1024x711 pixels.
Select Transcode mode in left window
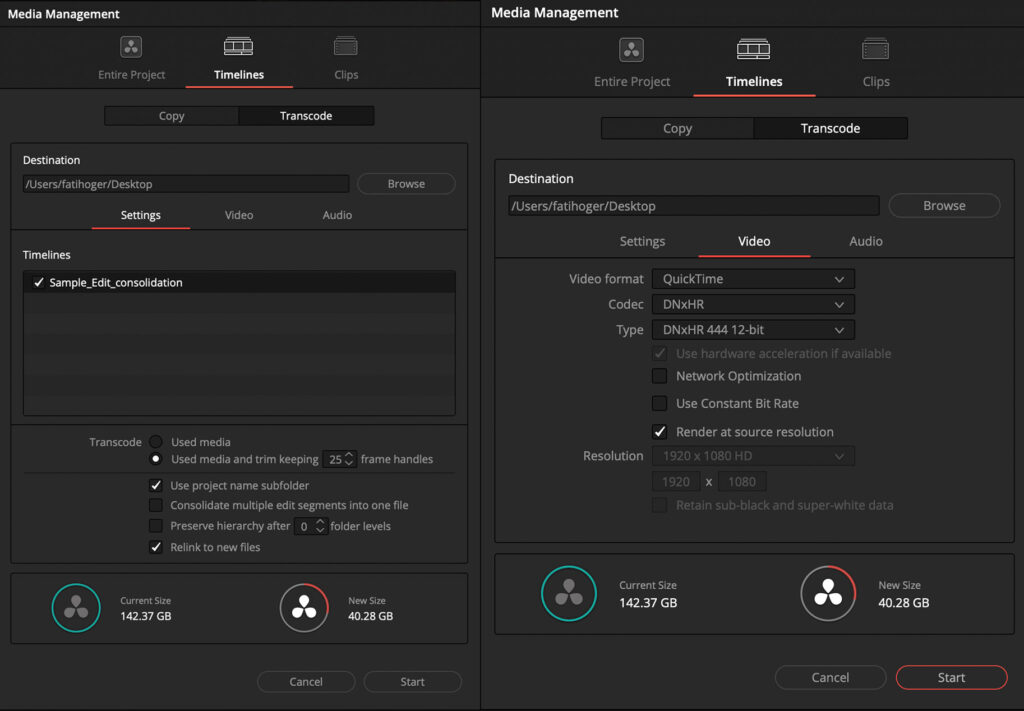pyautogui.click(x=306, y=116)
